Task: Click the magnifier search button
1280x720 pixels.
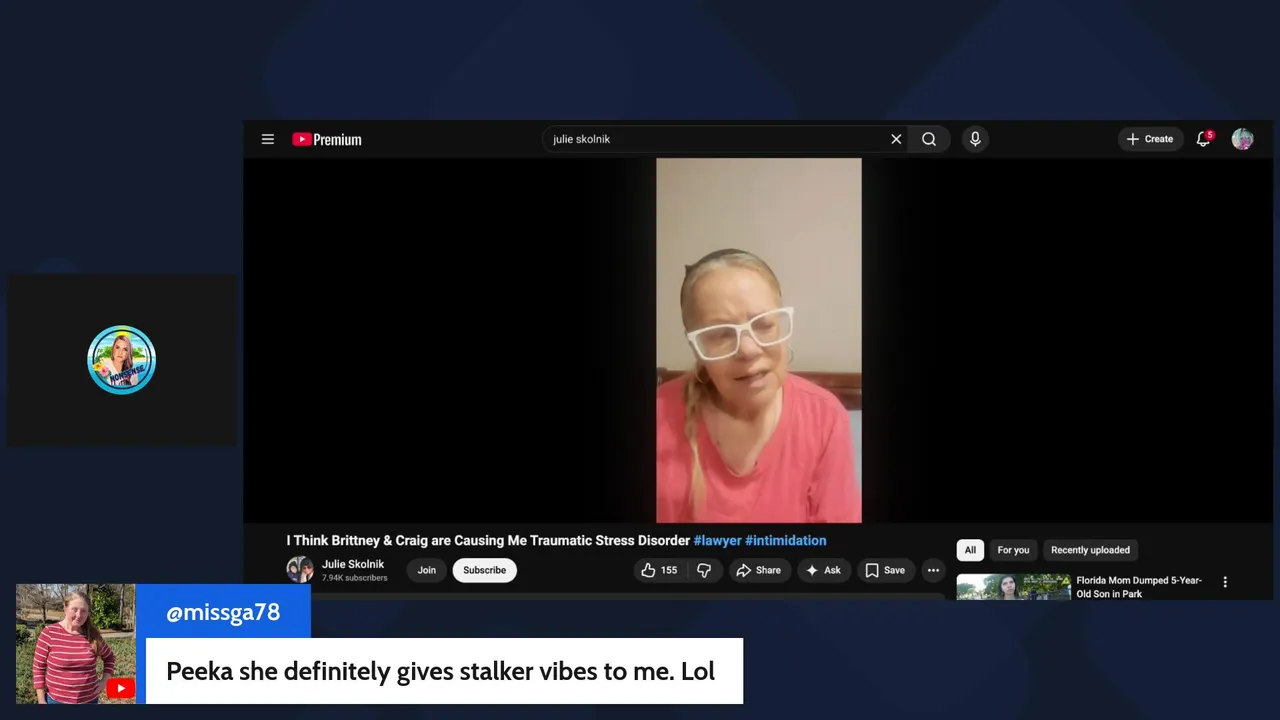Action: 929,139
